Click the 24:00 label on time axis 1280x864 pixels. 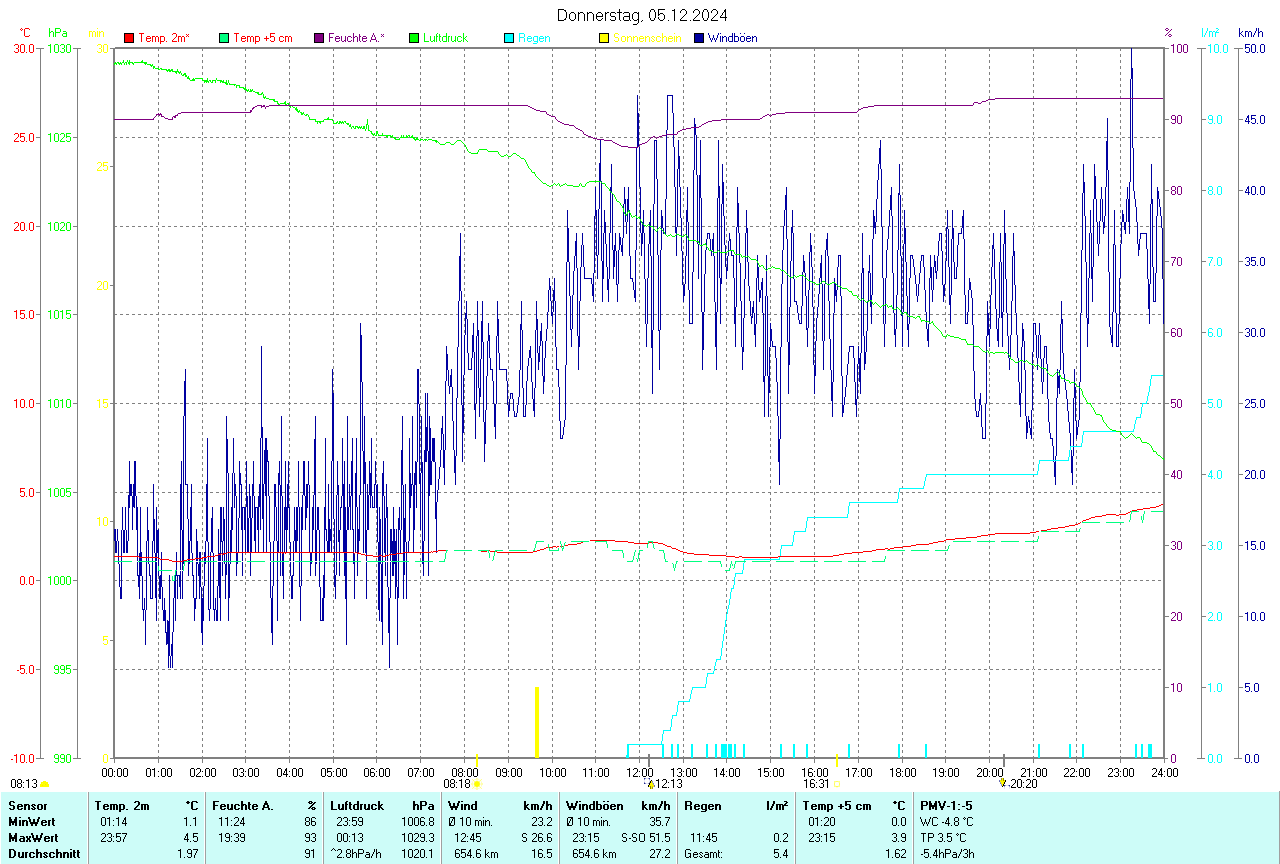tap(1164, 772)
